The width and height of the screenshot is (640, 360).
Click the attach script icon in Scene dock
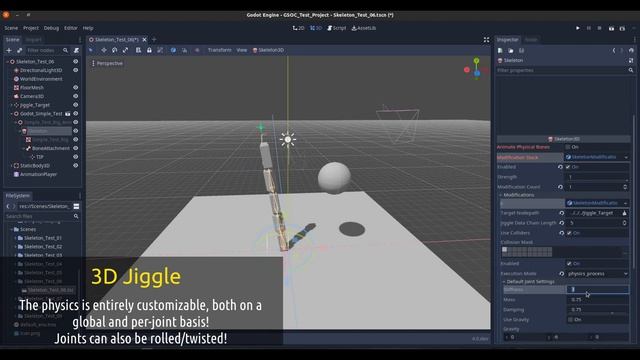click(76, 50)
